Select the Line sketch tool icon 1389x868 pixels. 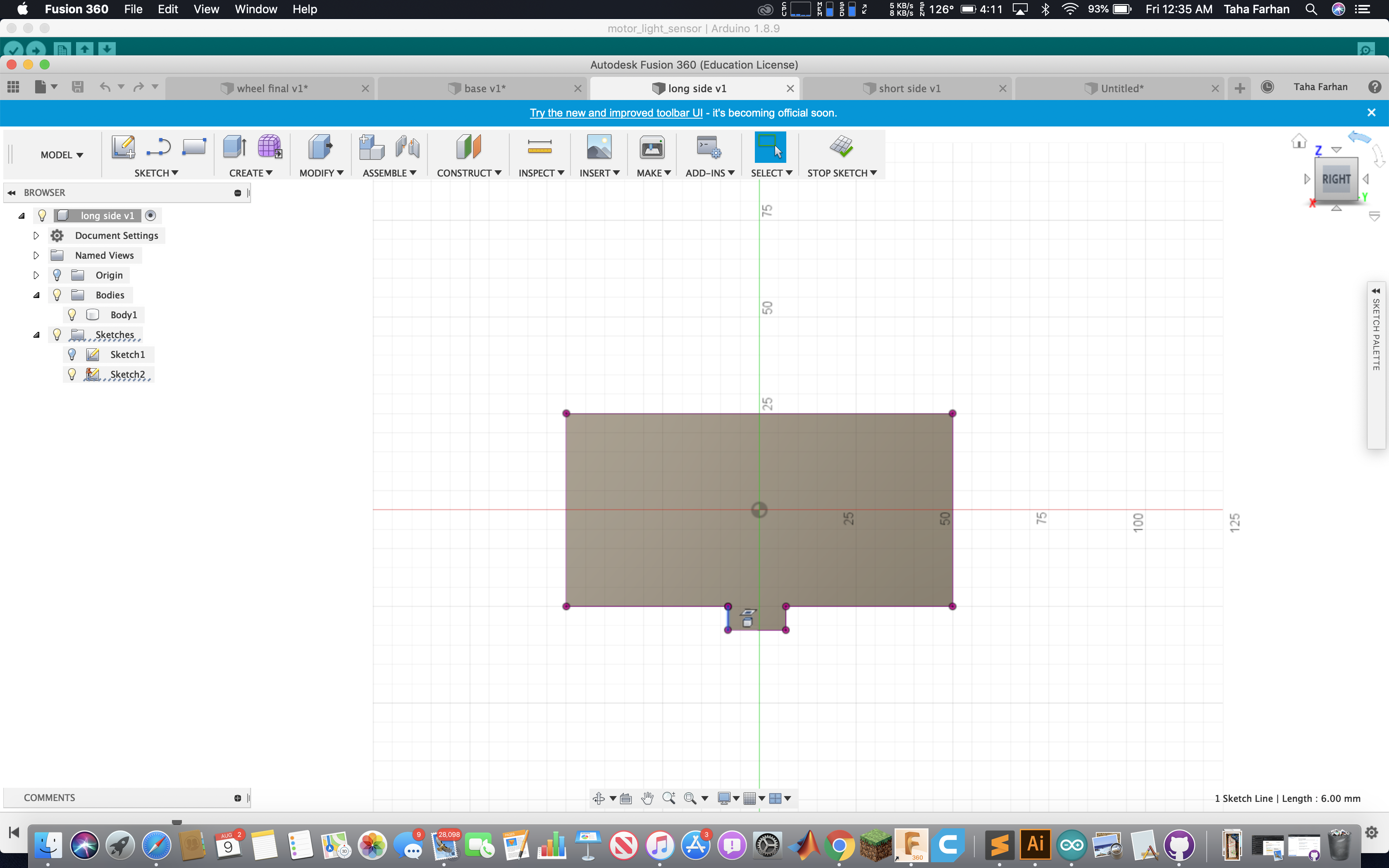pos(158,147)
